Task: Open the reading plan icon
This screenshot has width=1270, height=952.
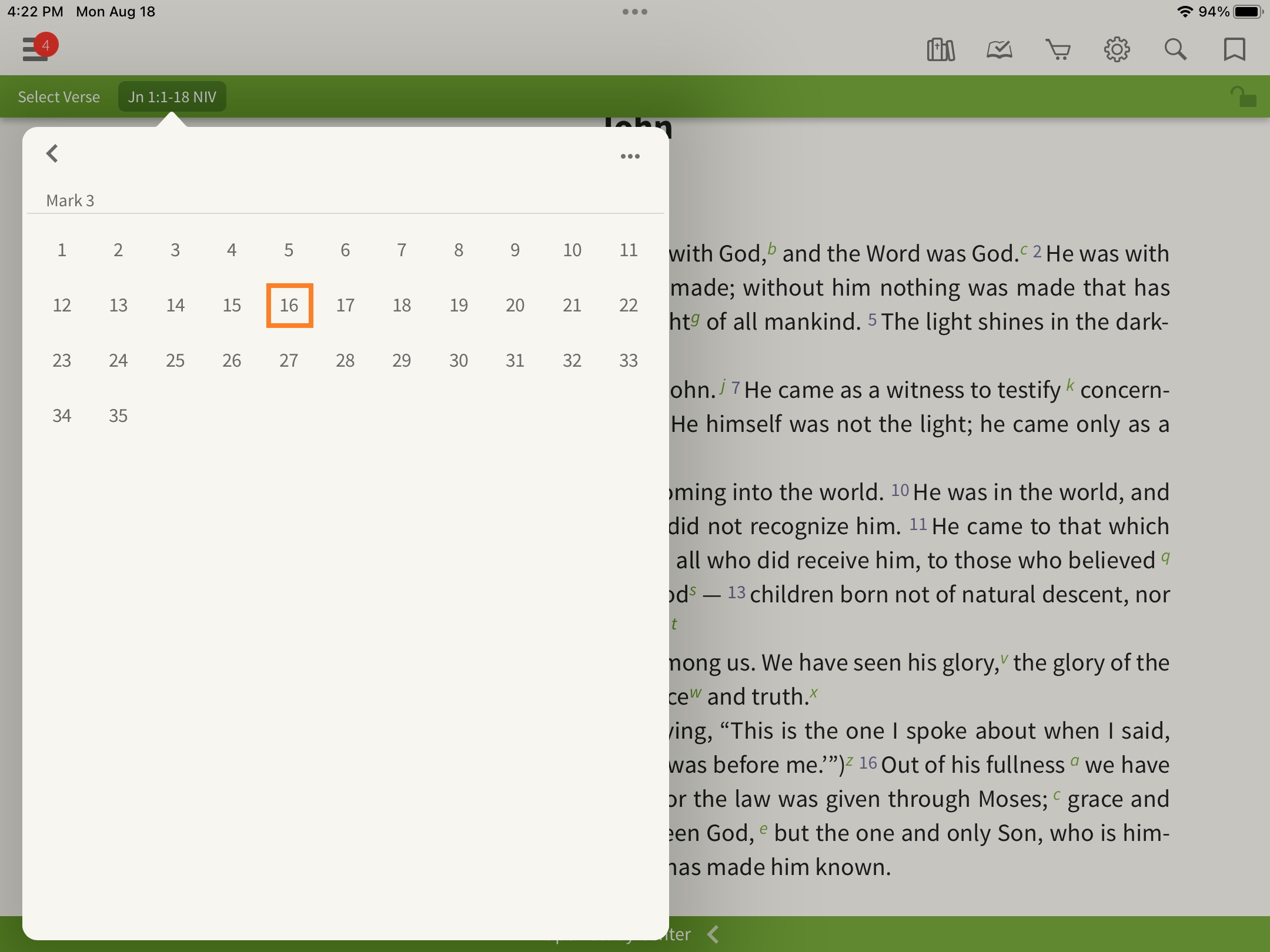Action: [999, 50]
